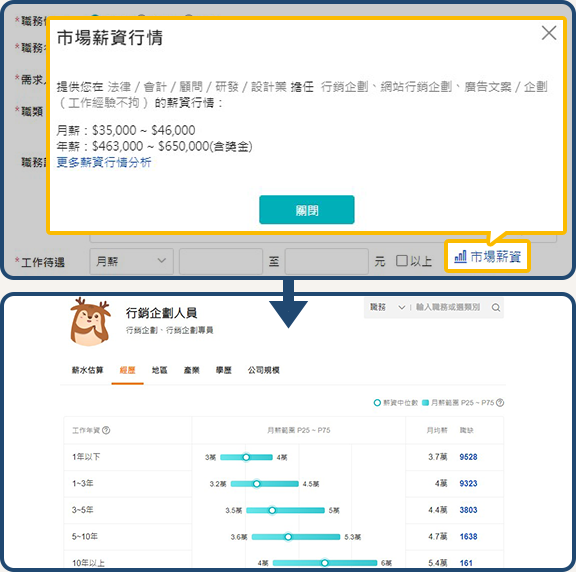Switch to the 公司規模 tab
The height and width of the screenshot is (572, 576).
(263, 370)
